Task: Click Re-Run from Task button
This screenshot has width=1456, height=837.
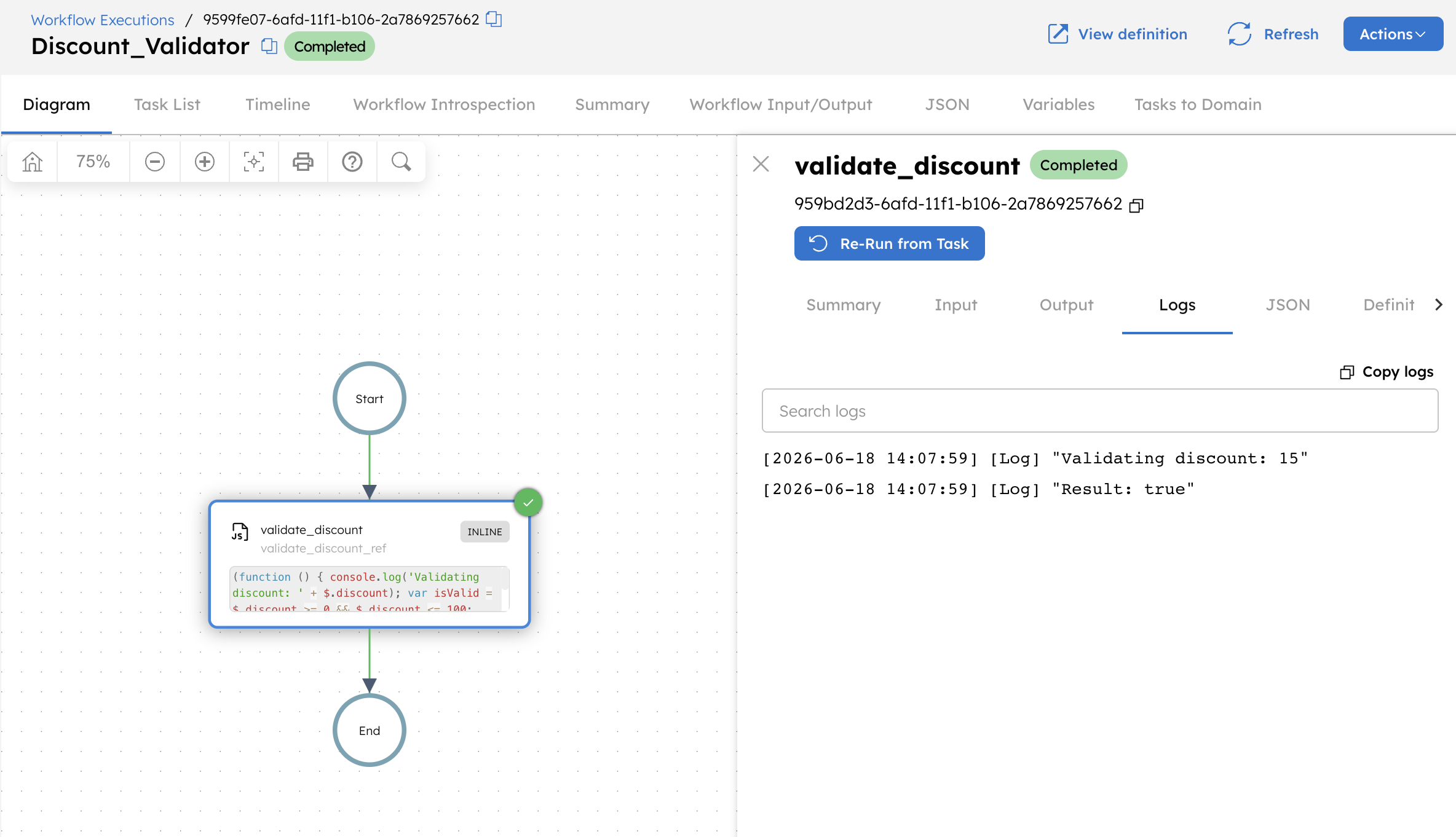Action: coord(890,243)
